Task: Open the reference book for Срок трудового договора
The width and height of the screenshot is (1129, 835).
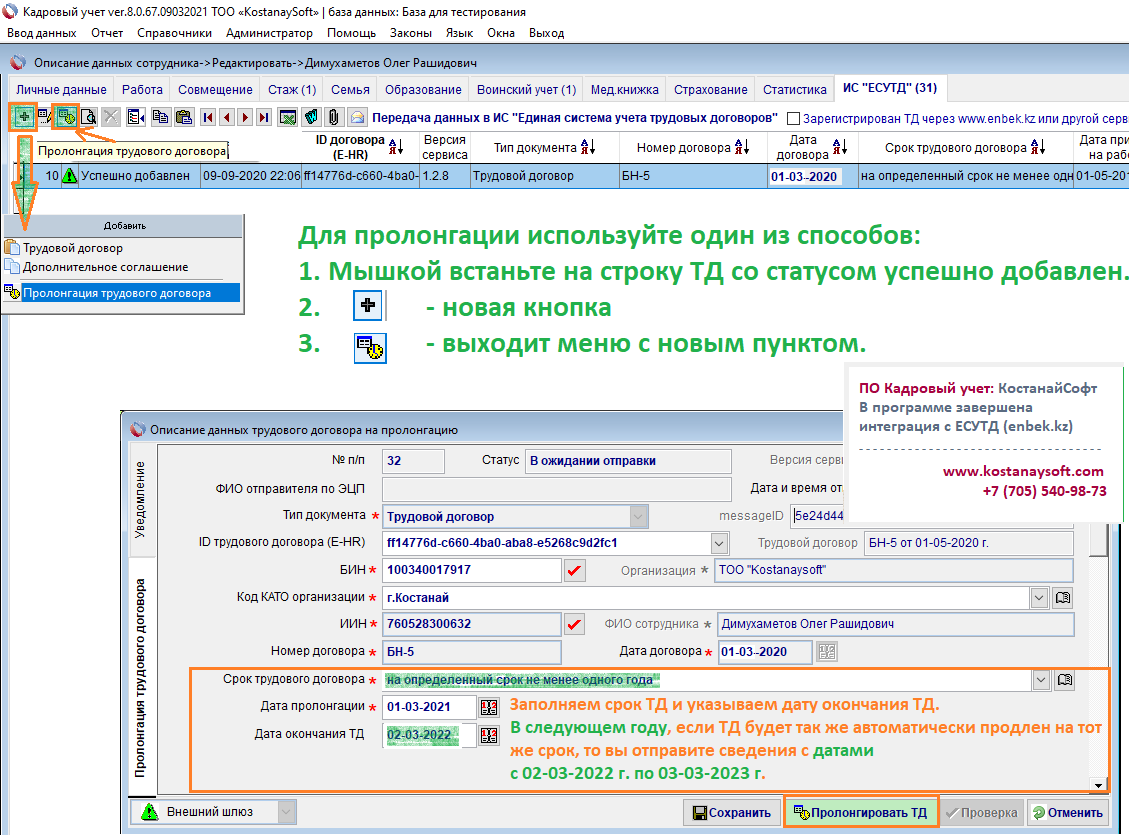Action: point(1065,680)
